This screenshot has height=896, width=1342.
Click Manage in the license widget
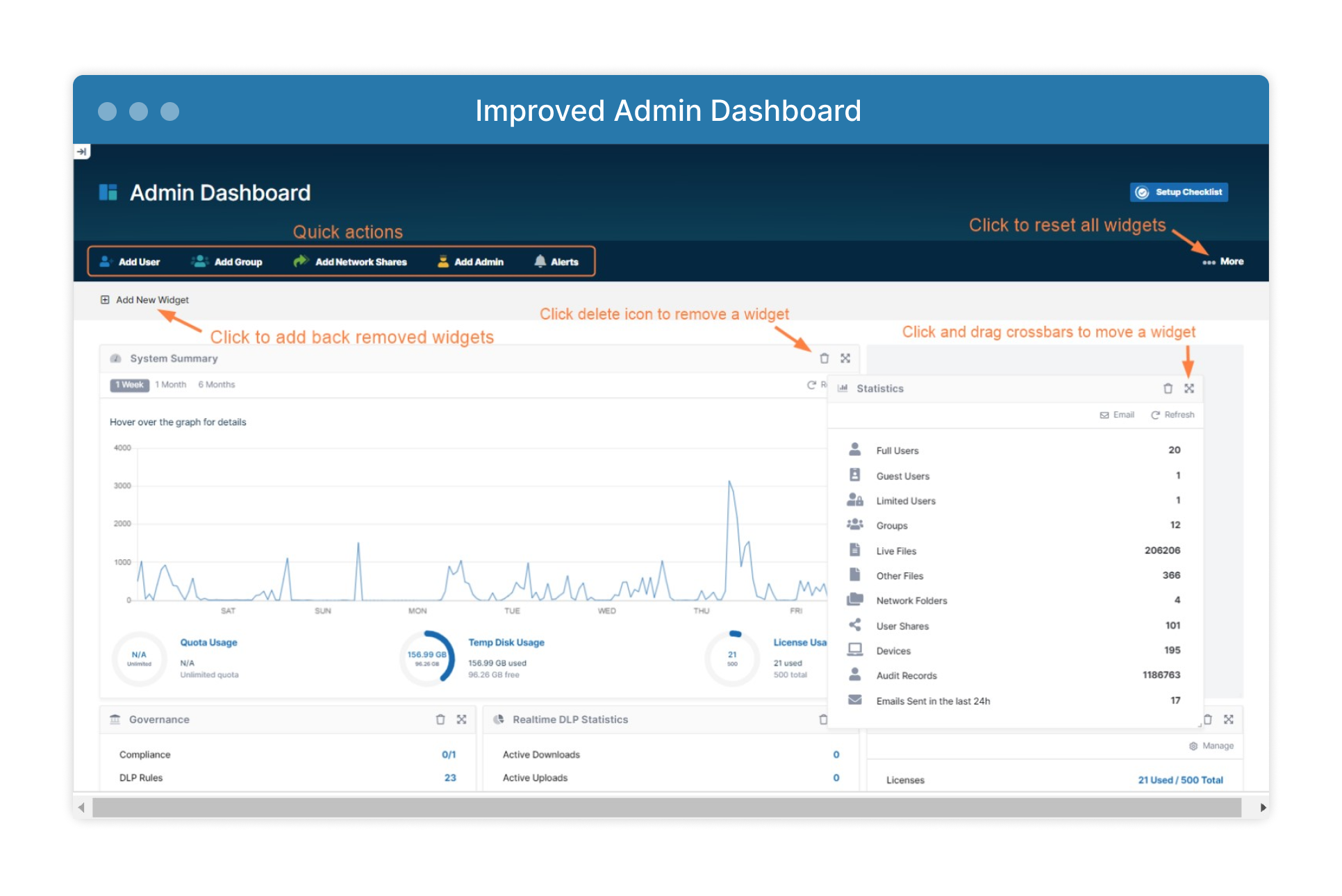click(1211, 746)
